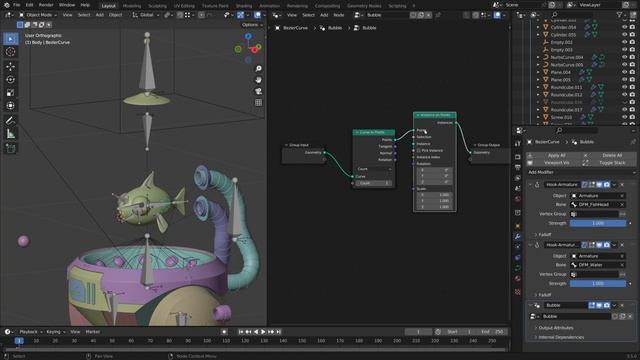Select the Select Box tool in the viewport toolbar
The width and height of the screenshot is (640, 360).
(11, 39)
